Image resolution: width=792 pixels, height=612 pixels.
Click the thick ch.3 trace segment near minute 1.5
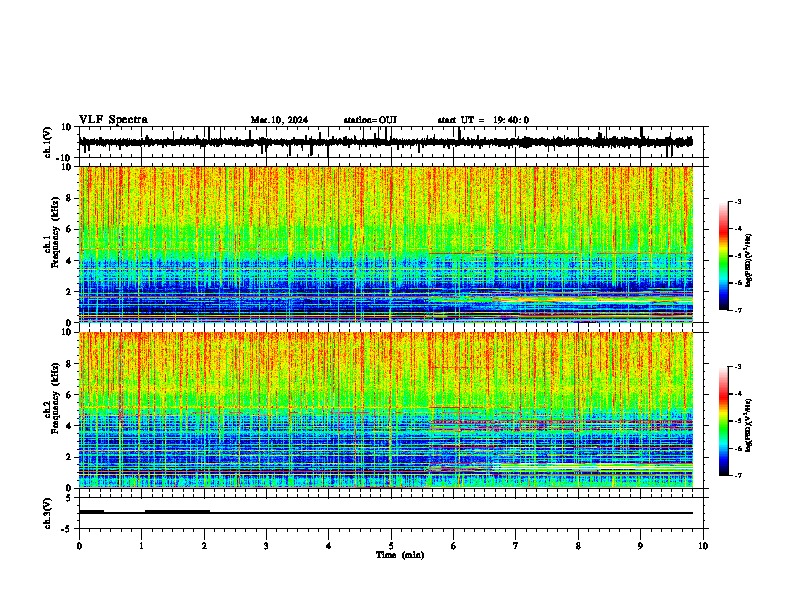click(177, 512)
